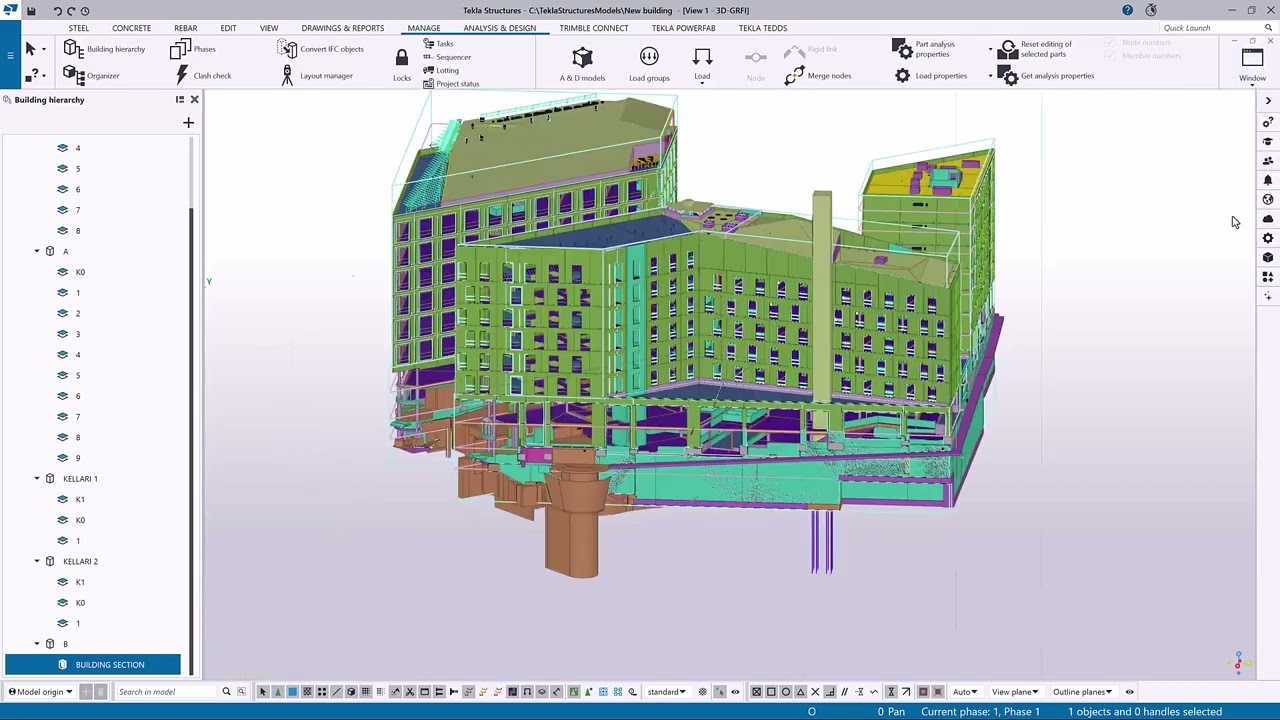Open the settings gear in side pane
1280x720 pixels.
1268,238
